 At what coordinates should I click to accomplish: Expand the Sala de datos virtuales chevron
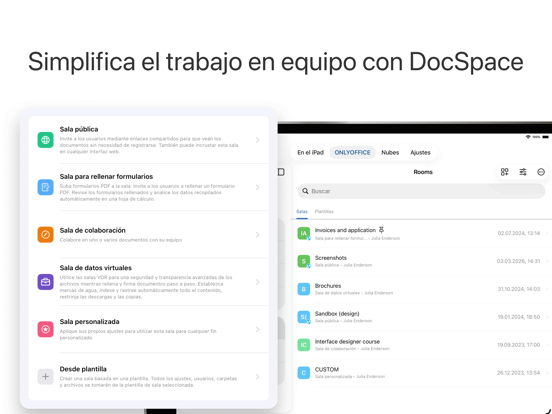tap(257, 282)
